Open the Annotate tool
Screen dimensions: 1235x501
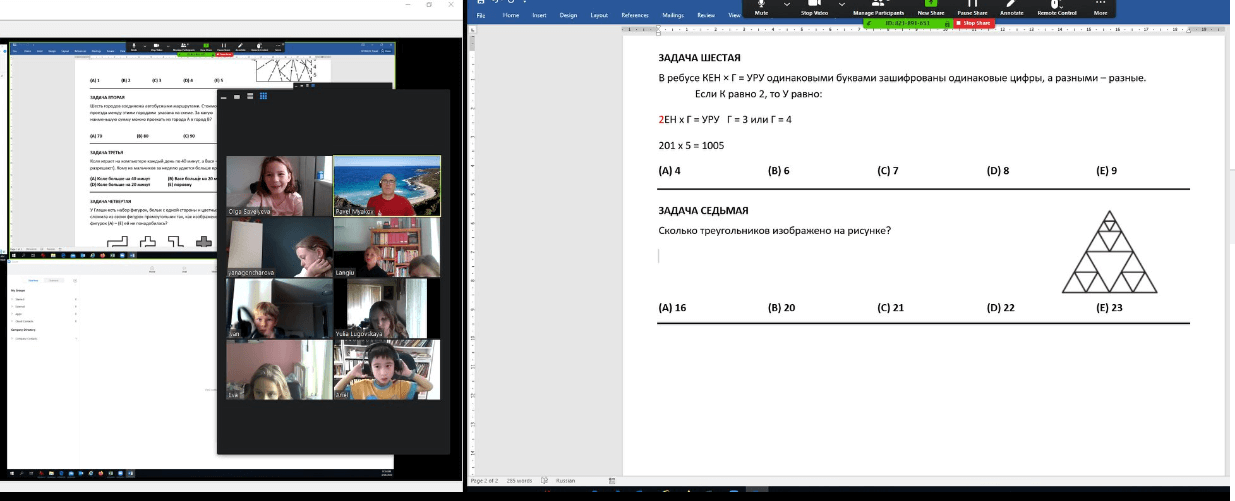tap(1011, 7)
